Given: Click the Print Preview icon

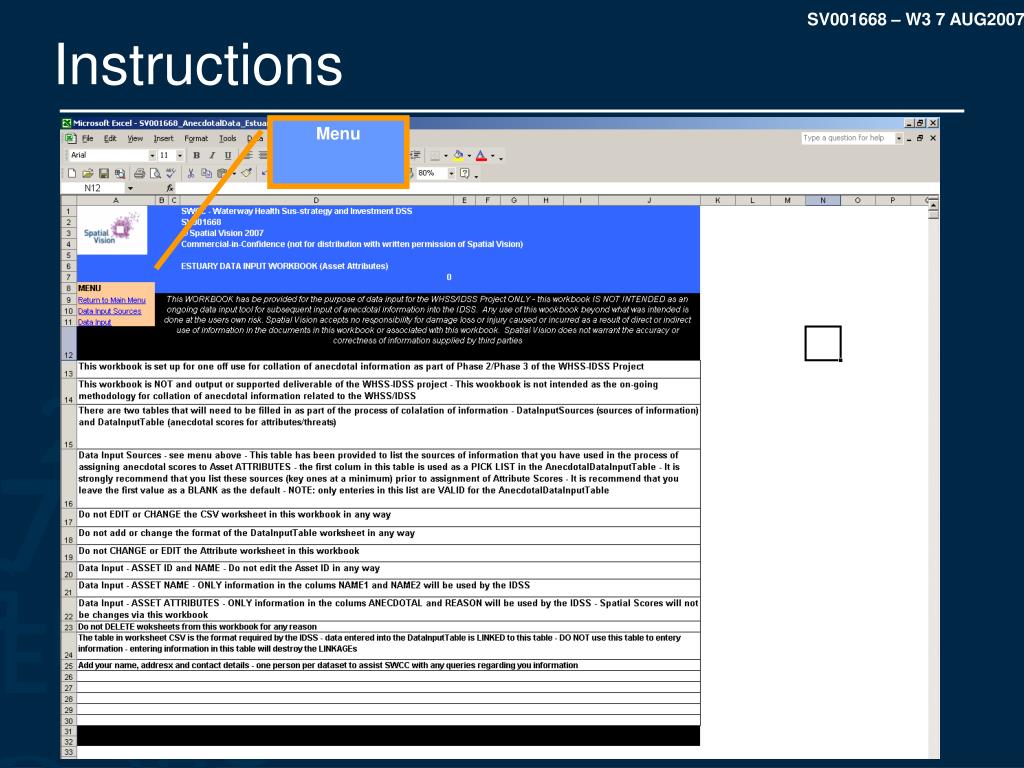Looking at the screenshot, I should pyautogui.click(x=155, y=173).
